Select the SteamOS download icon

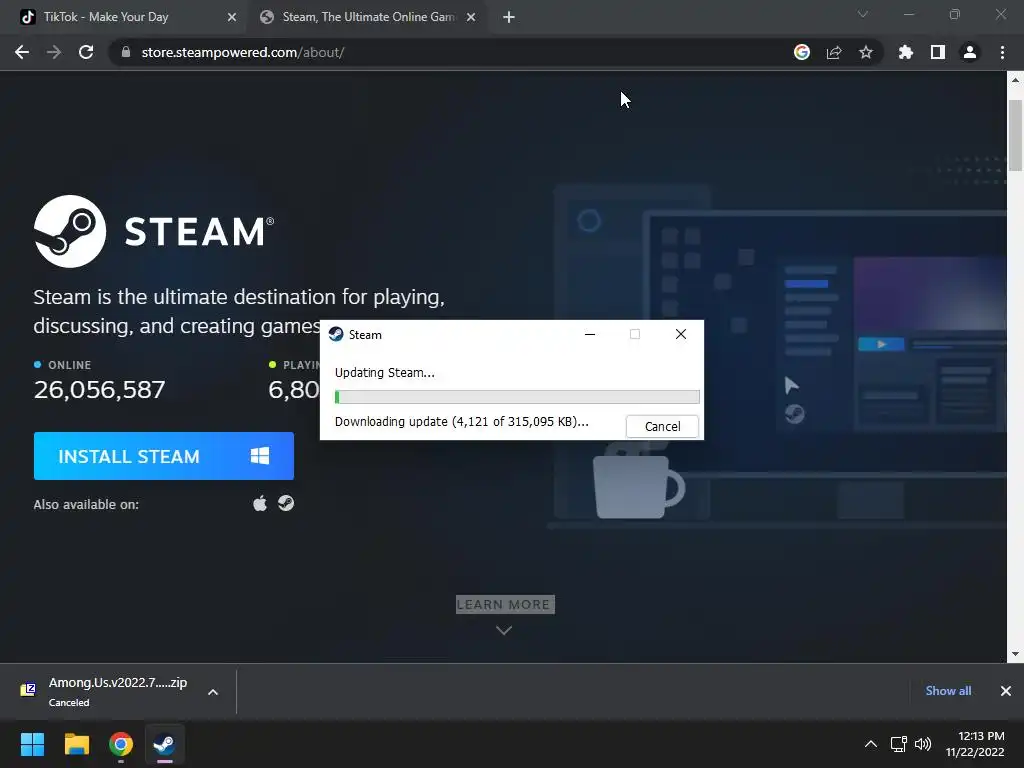[286, 503]
